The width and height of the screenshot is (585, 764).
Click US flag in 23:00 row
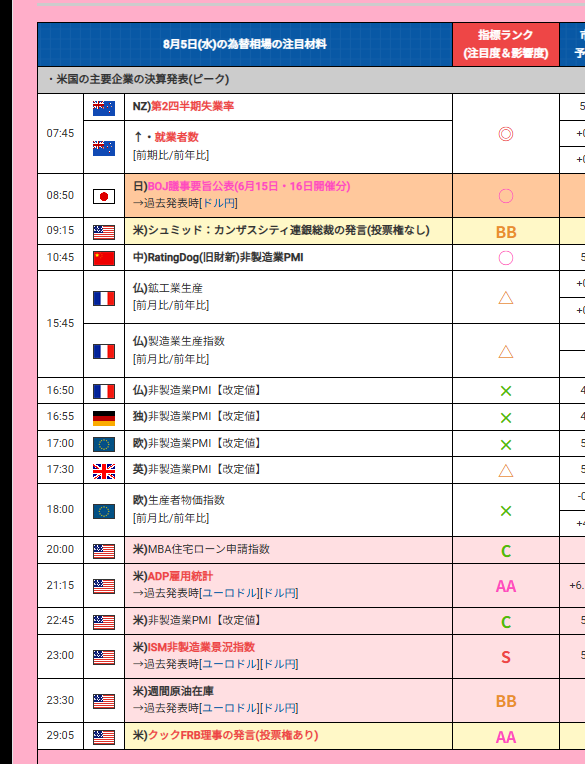pyautogui.click(x=104, y=657)
